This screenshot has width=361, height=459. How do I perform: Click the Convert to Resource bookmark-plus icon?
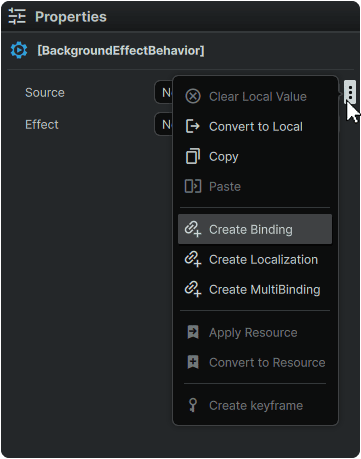pos(193,362)
